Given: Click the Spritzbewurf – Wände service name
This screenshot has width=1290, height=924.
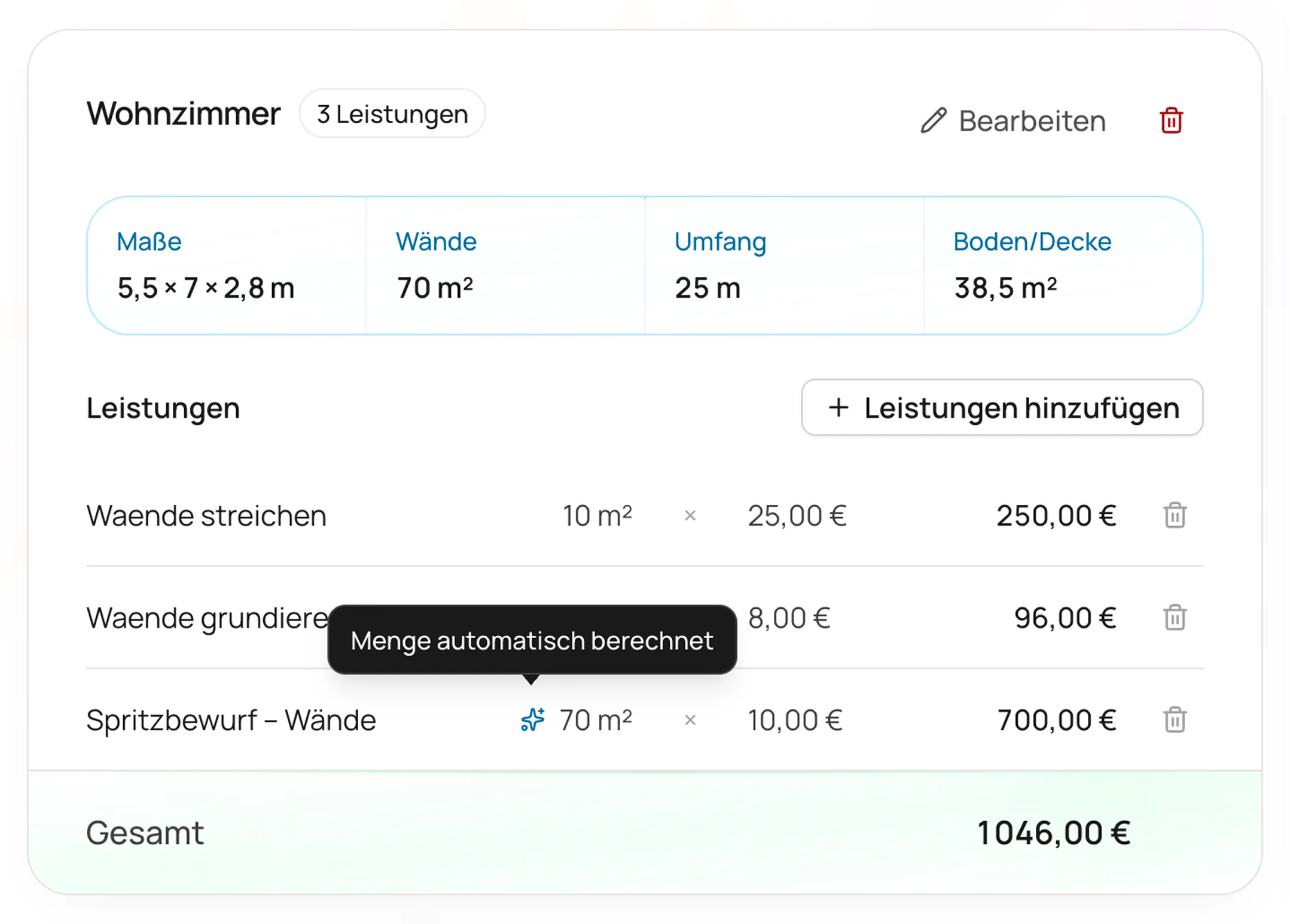Looking at the screenshot, I should point(231,720).
